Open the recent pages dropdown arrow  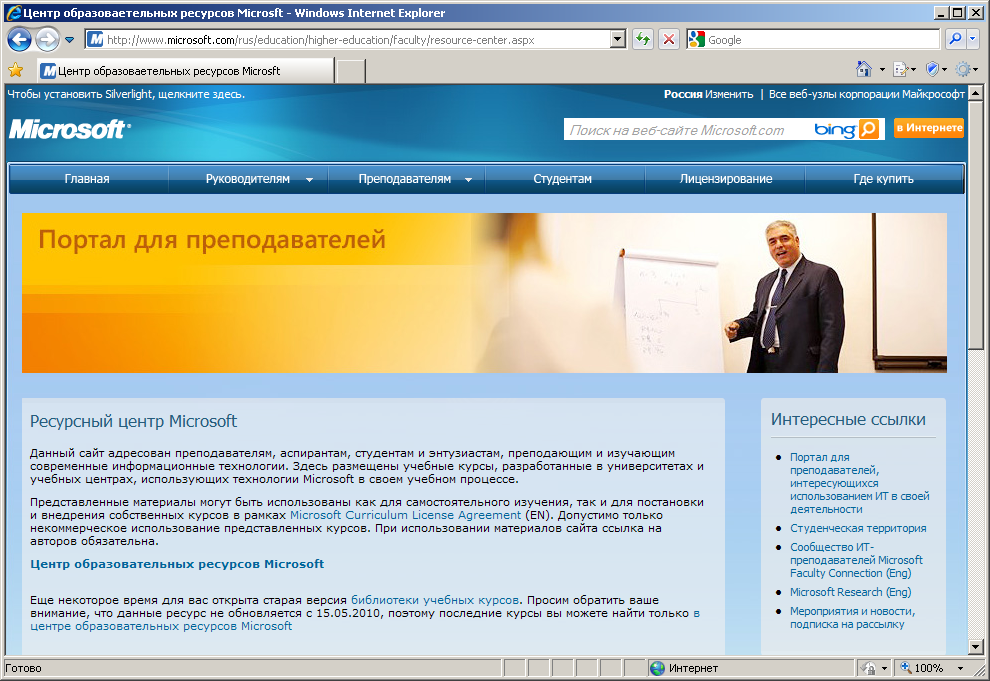coord(69,40)
